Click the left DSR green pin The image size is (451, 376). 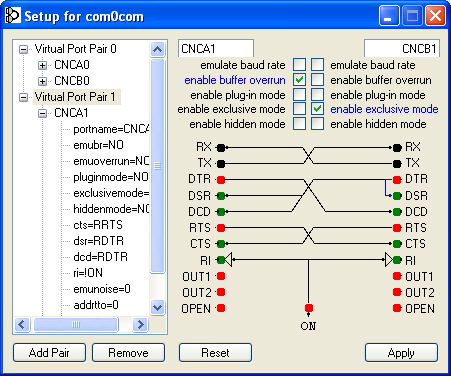tap(221, 196)
